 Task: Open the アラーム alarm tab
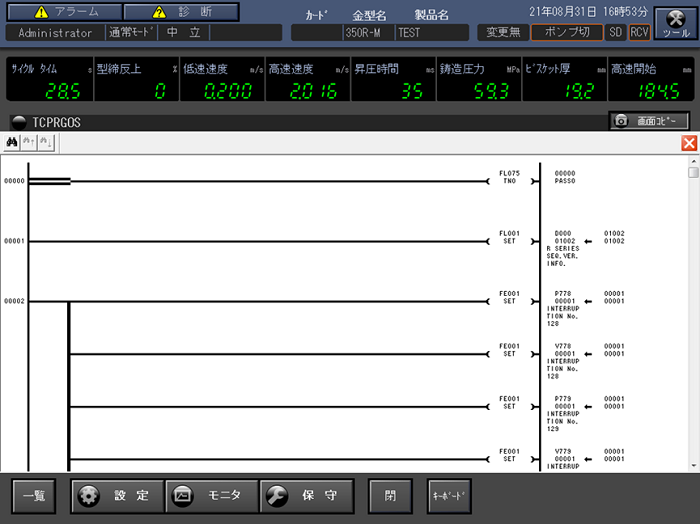click(x=68, y=12)
